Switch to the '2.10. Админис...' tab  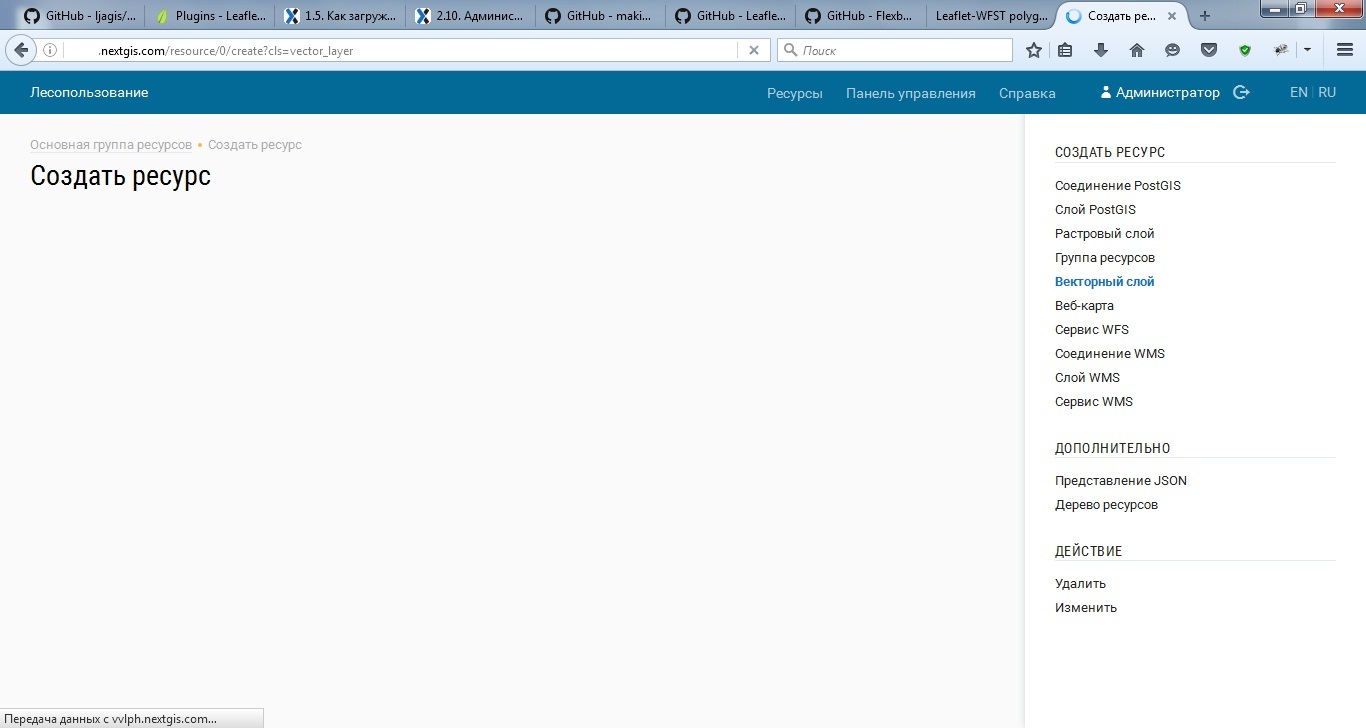(469, 16)
